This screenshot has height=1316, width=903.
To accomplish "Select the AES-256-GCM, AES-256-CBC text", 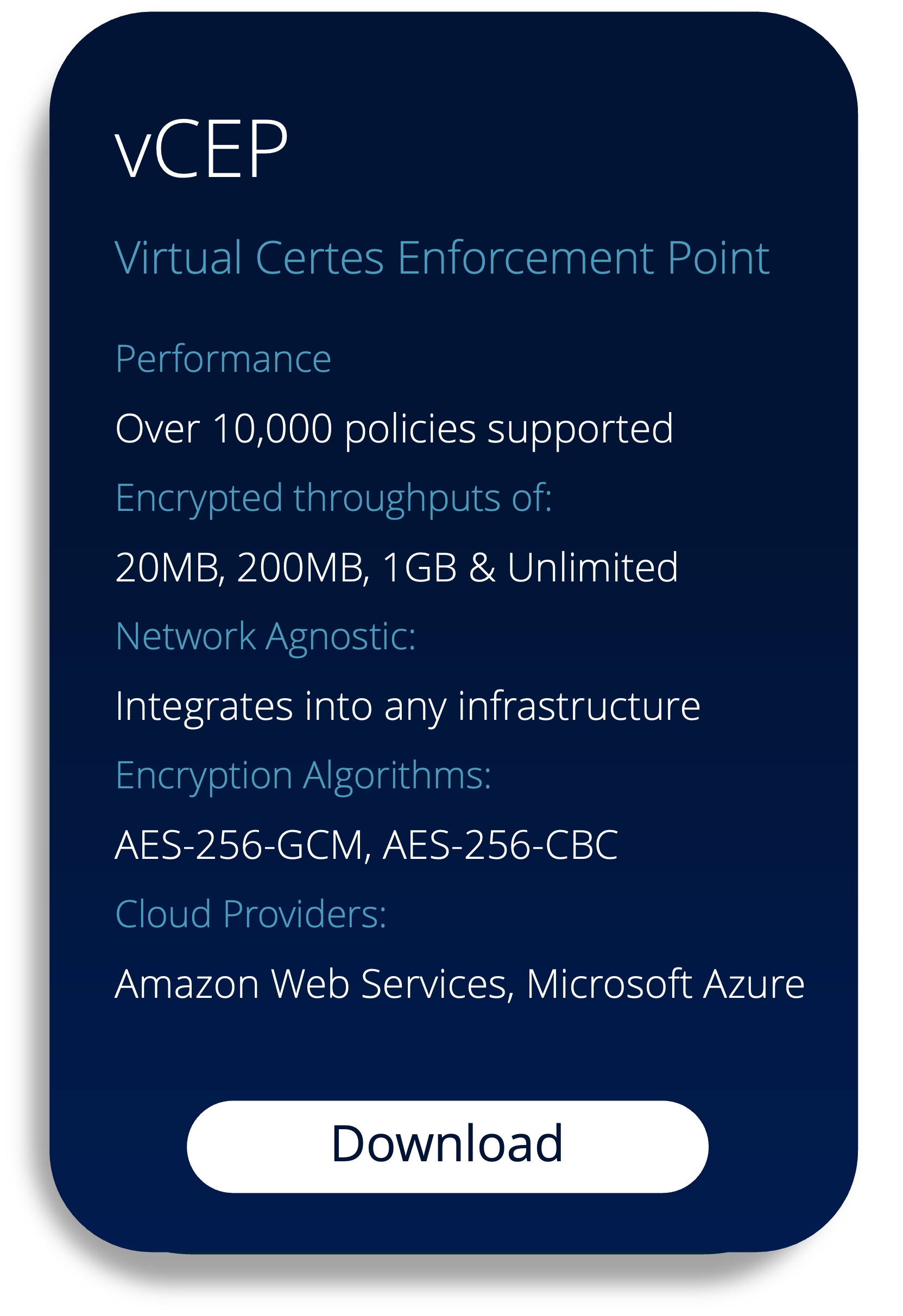I will (367, 845).
